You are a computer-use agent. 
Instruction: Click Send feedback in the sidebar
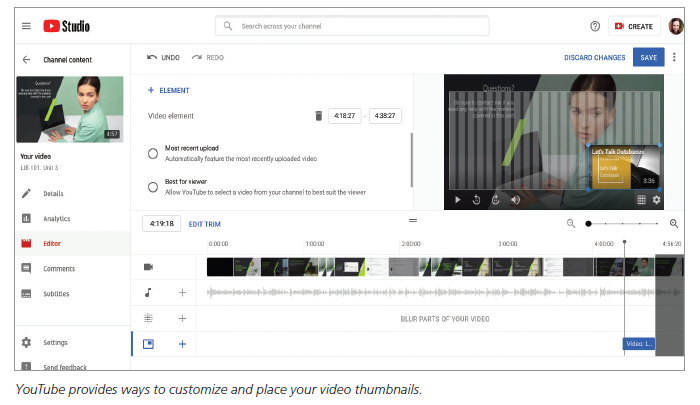65,367
